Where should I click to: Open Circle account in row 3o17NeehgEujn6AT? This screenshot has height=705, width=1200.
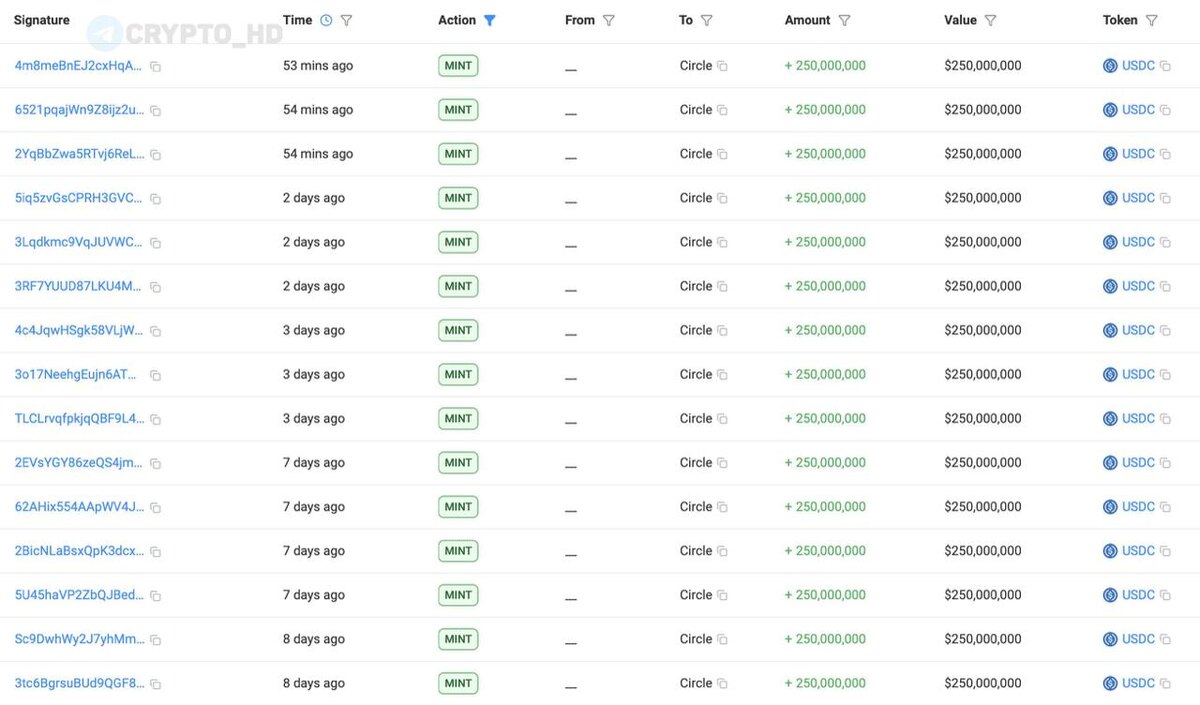click(696, 374)
